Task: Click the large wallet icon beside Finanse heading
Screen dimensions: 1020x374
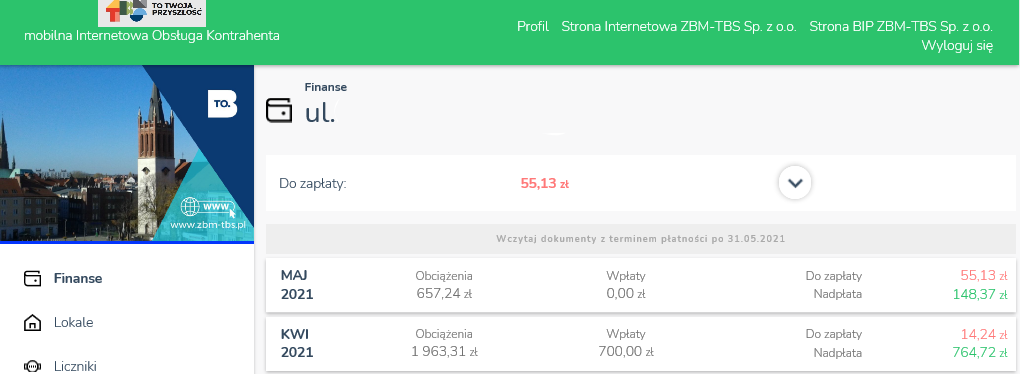Action: tap(279, 109)
